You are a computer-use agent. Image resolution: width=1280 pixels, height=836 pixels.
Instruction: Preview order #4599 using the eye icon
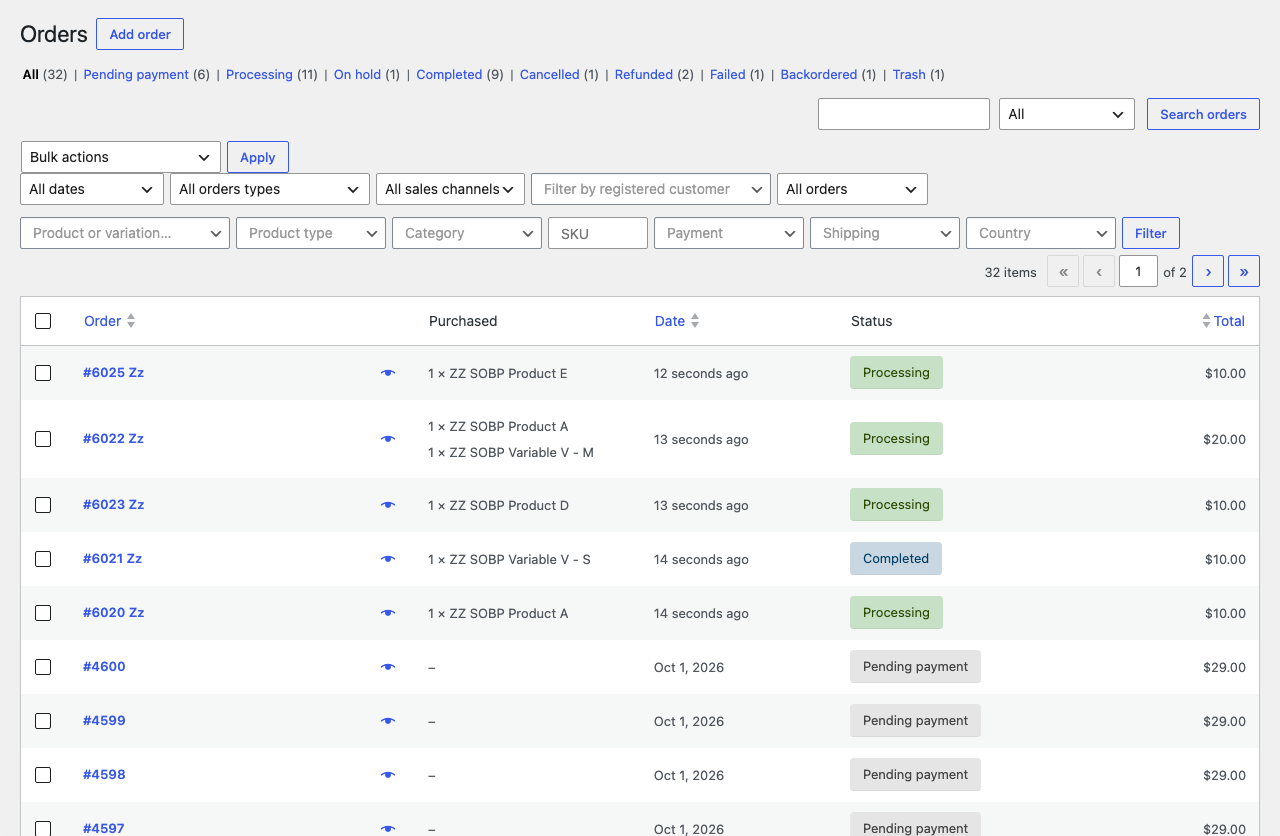388,721
